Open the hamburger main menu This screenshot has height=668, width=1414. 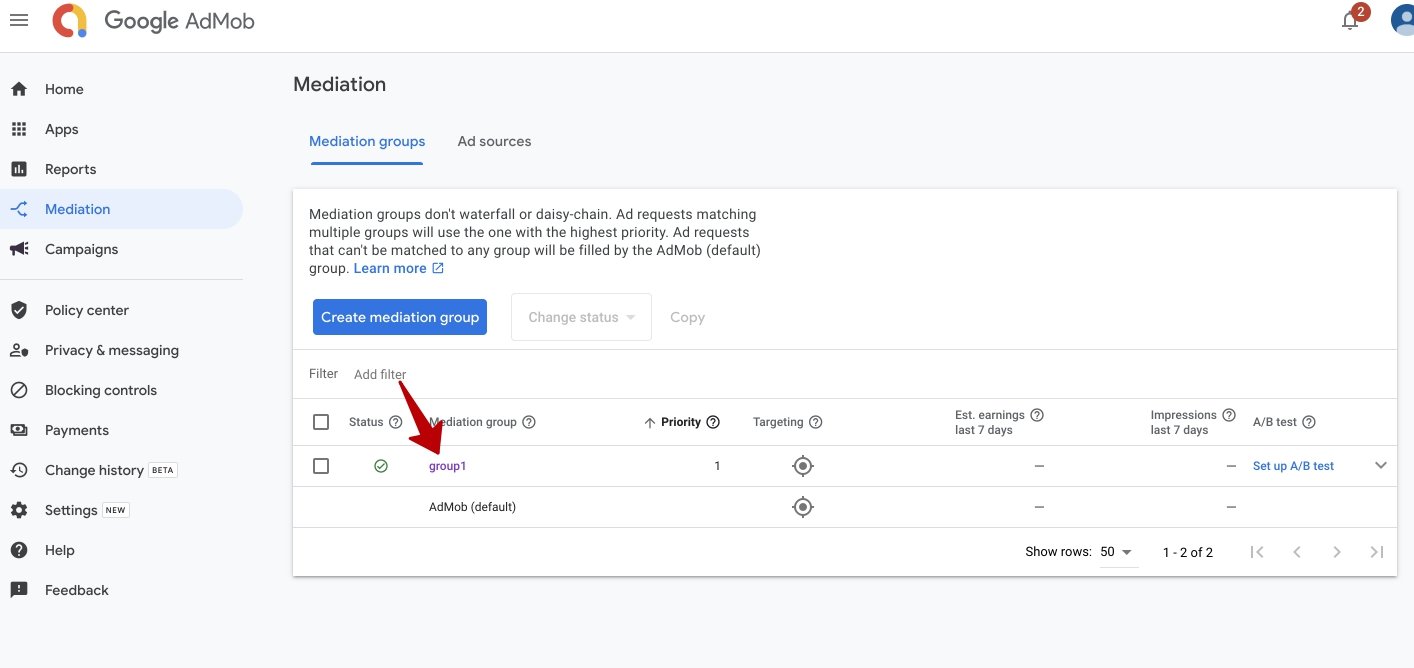click(19, 21)
